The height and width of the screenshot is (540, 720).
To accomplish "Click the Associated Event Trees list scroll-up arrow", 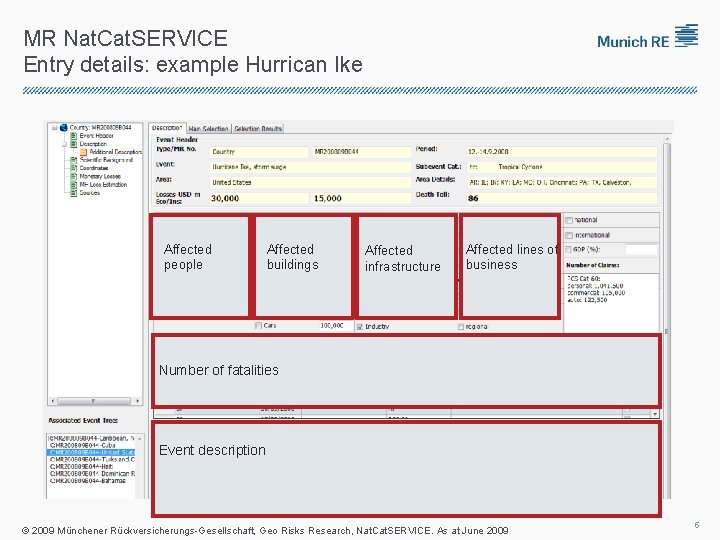I will (x=140, y=439).
